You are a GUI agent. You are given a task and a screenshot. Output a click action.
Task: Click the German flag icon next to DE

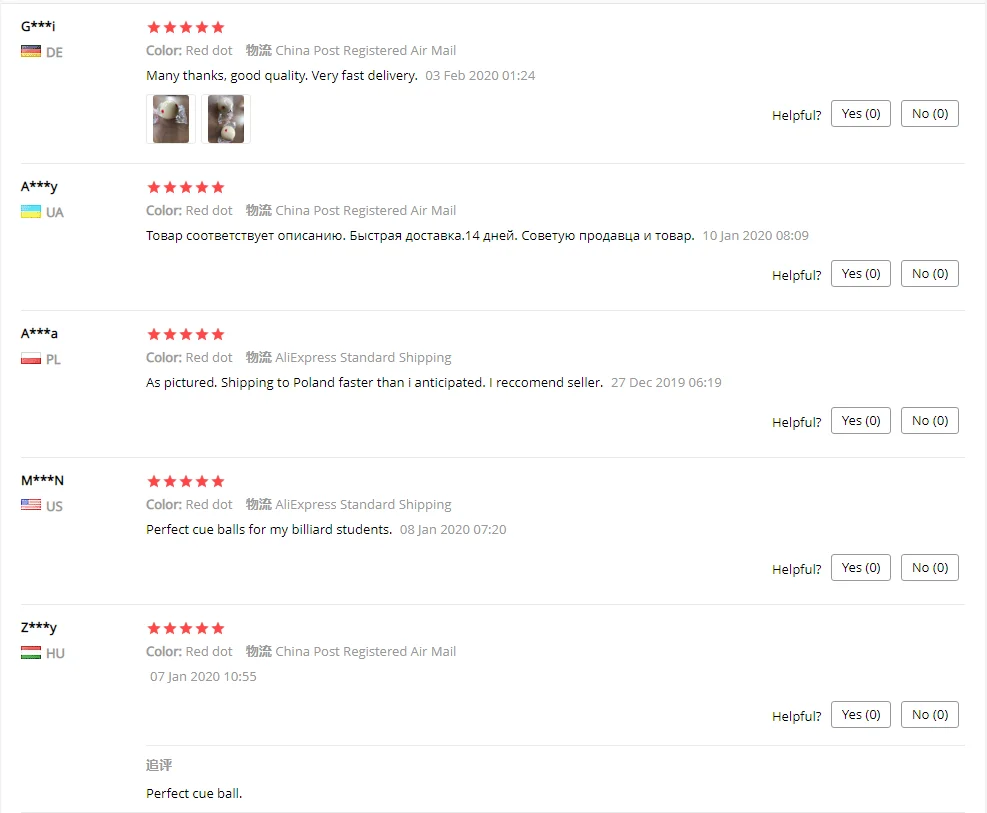coord(31,52)
